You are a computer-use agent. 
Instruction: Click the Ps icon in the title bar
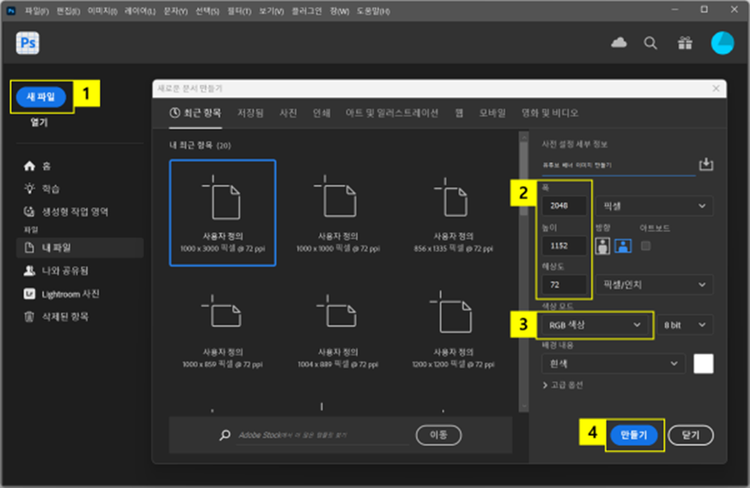point(11,11)
